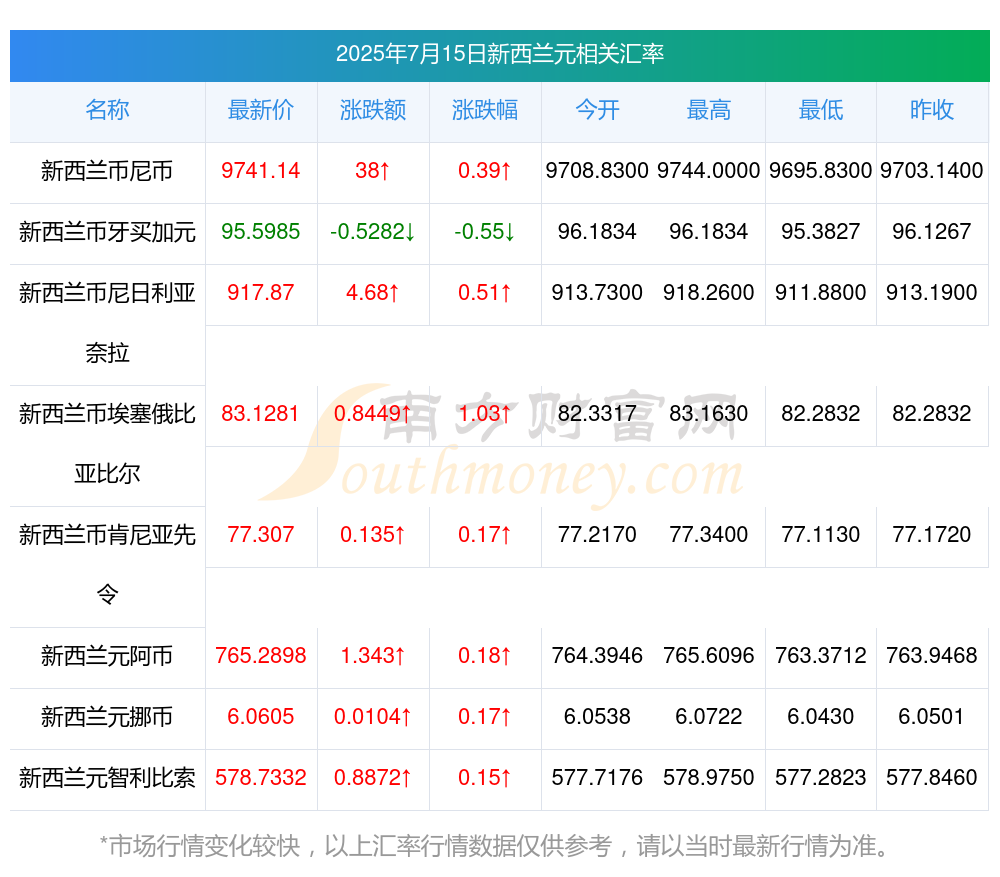
Task: Click previous close 763.9468
Action: [x=932, y=656]
